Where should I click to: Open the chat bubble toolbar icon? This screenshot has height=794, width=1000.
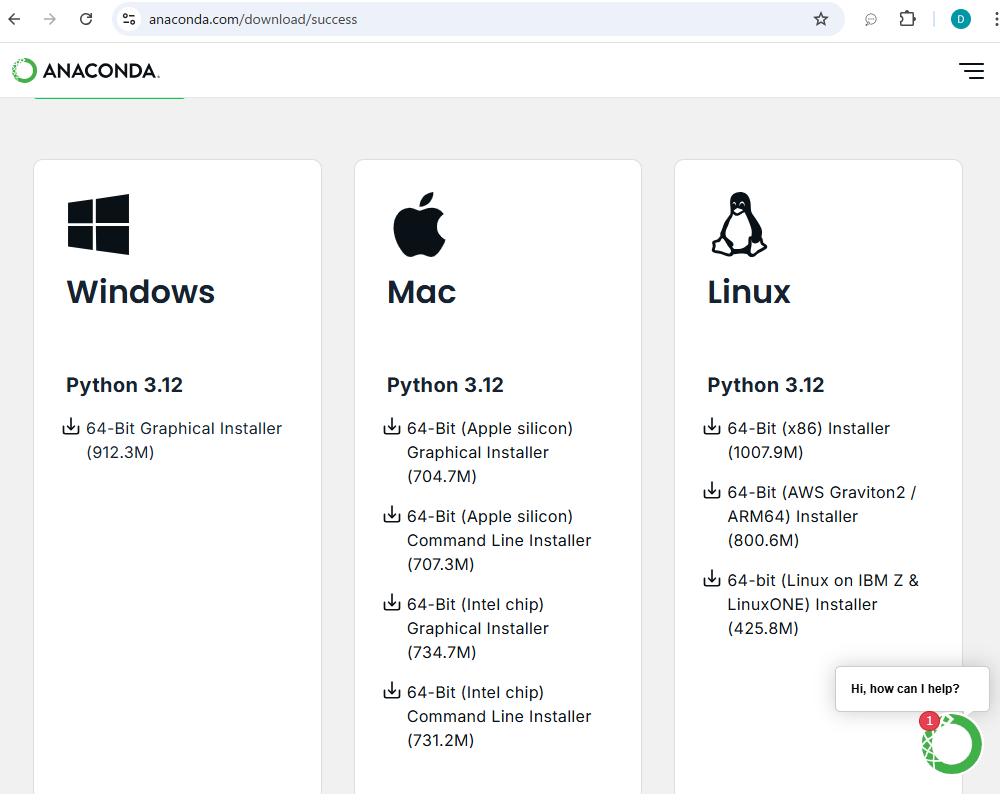pos(871,20)
